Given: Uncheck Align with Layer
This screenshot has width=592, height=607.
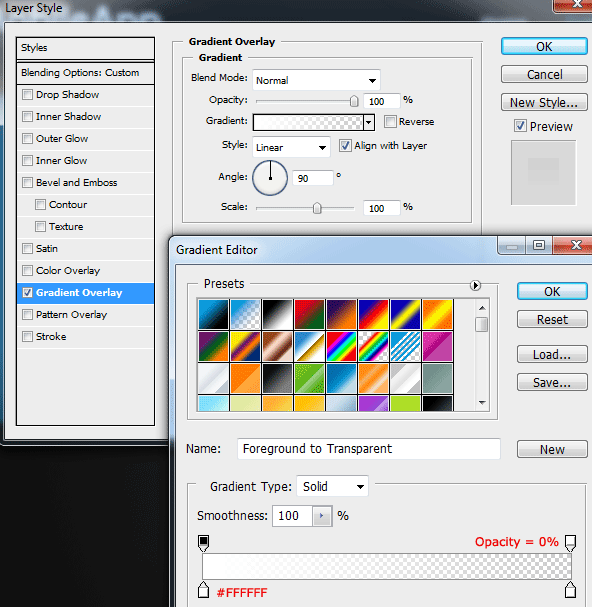Looking at the screenshot, I should click(345, 146).
